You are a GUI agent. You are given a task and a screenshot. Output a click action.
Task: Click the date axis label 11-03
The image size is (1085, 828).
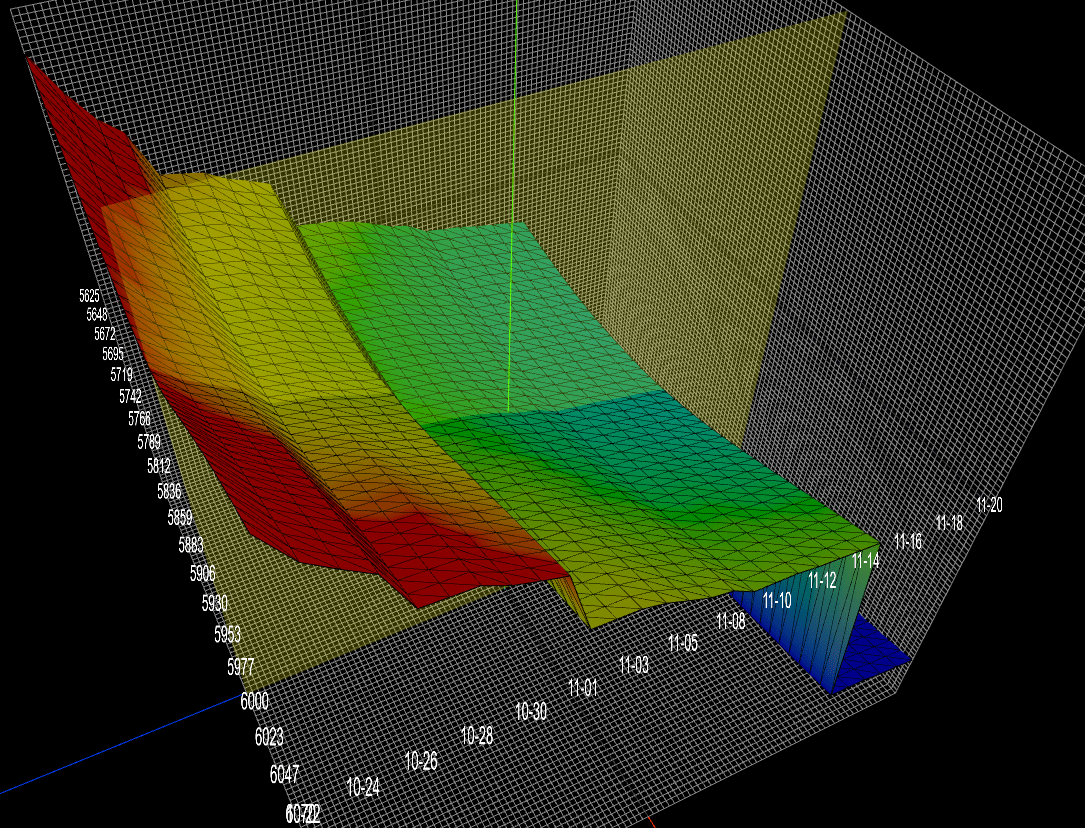(x=634, y=665)
